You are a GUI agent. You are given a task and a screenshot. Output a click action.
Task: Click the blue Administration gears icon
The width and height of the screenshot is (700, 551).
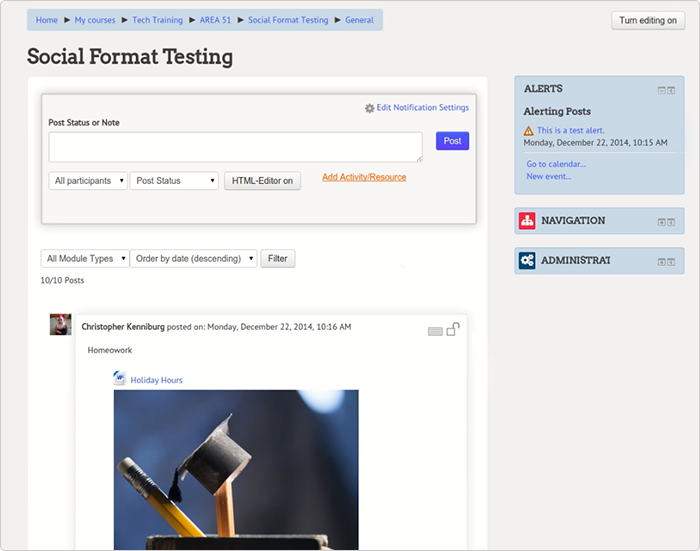coord(527,260)
